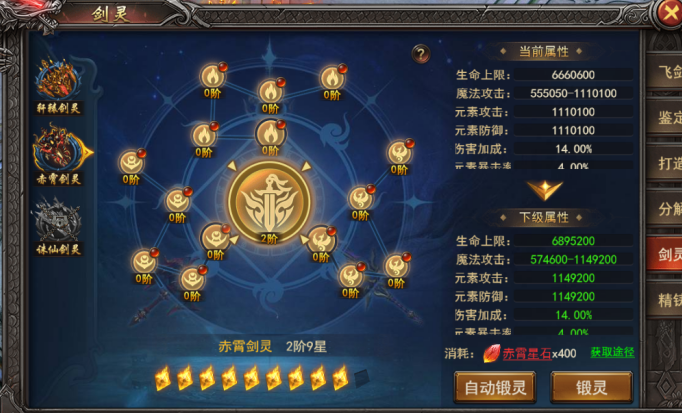The width and height of the screenshot is (682, 413).
Task: Click the empty tenth star slot
Action: [361, 378]
